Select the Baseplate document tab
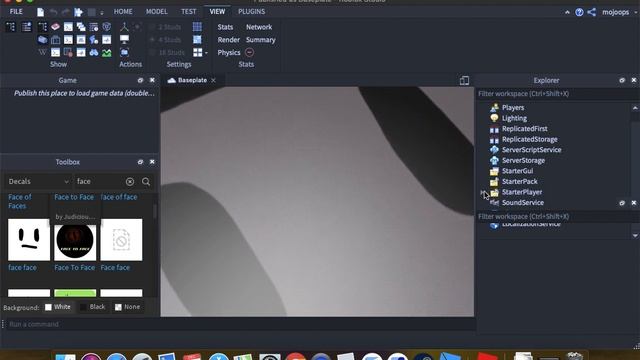Image resolution: width=640 pixels, height=360 pixels. pos(192,80)
